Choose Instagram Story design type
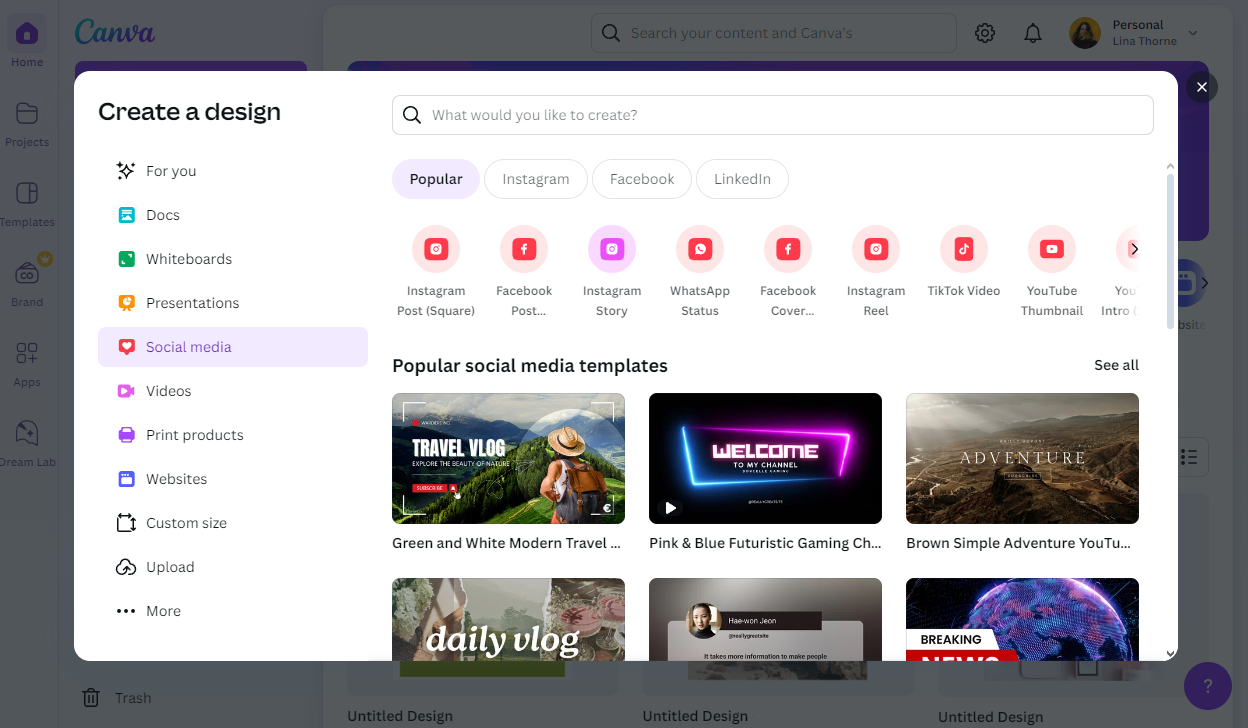Image resolution: width=1248 pixels, height=728 pixels. click(x=612, y=271)
